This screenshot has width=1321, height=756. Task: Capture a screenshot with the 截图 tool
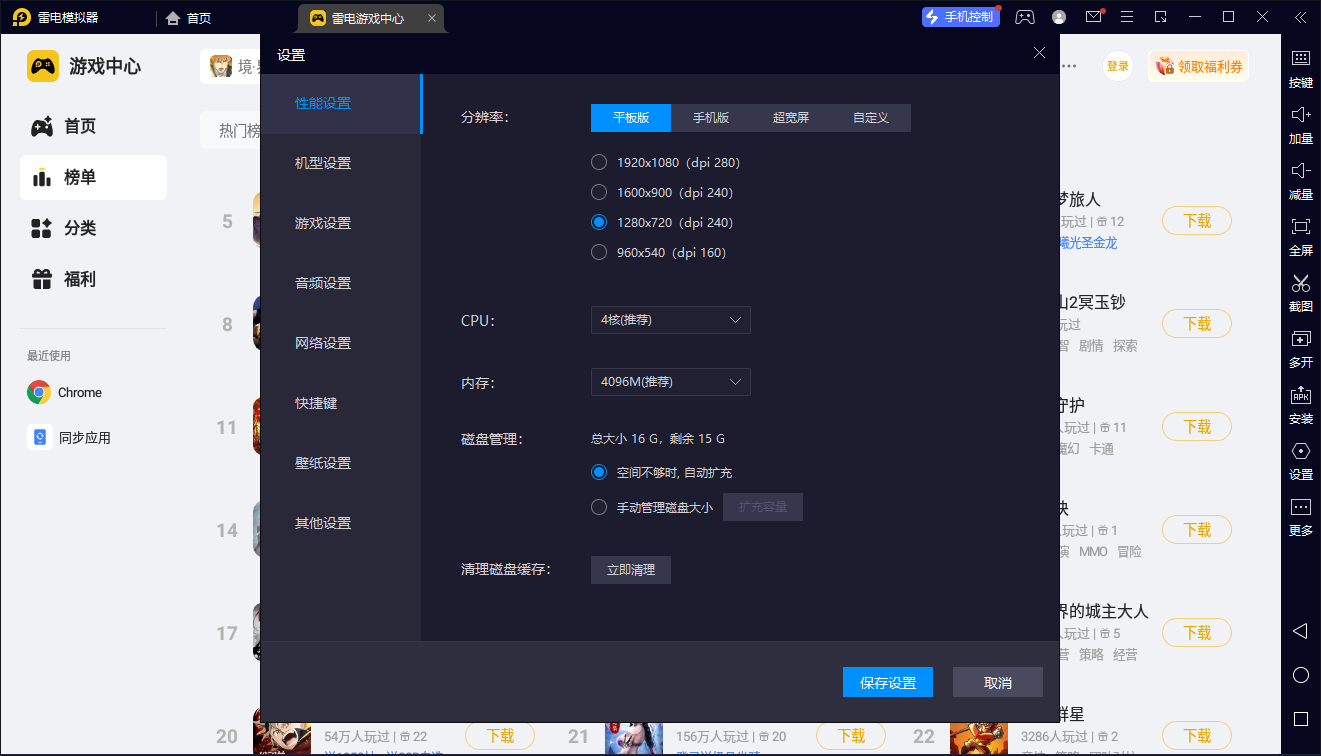1300,294
